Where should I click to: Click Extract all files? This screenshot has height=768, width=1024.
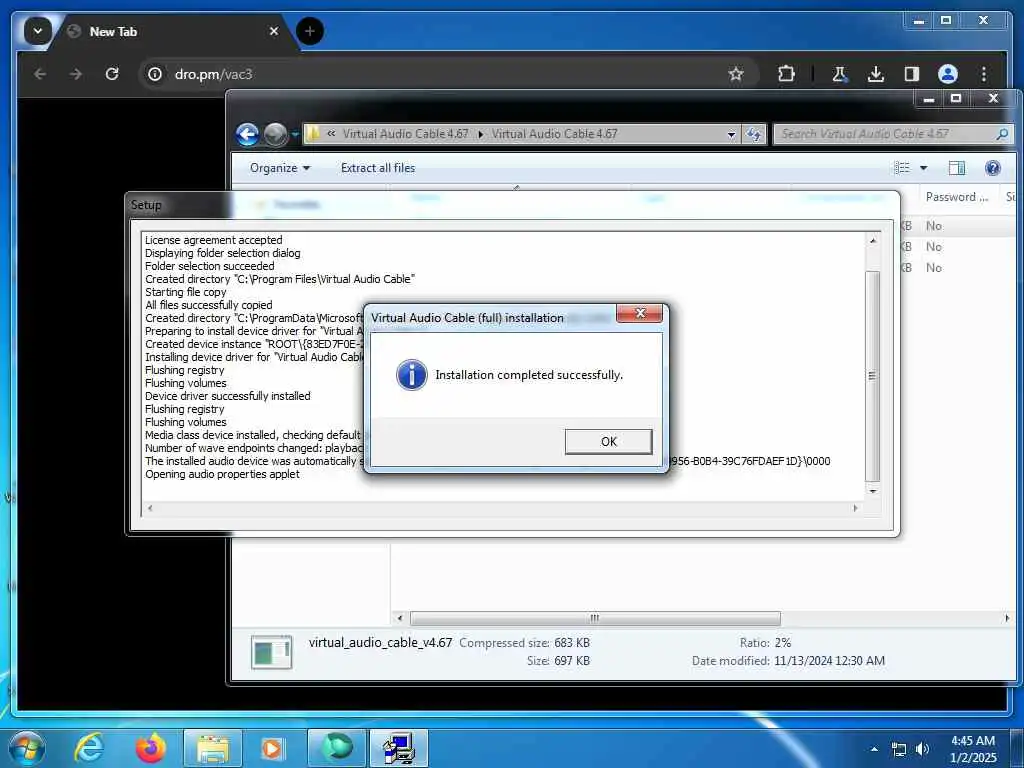click(377, 168)
